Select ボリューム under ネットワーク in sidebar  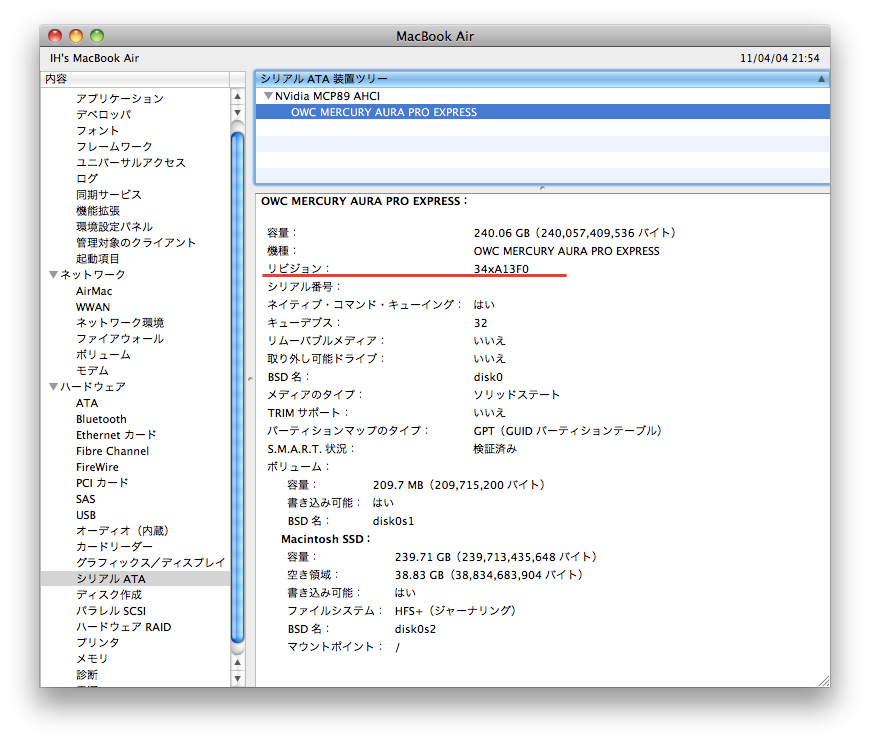tap(103, 355)
